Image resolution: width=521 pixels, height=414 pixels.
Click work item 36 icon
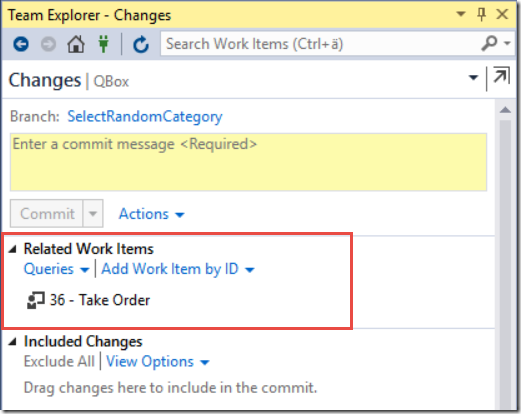35,300
